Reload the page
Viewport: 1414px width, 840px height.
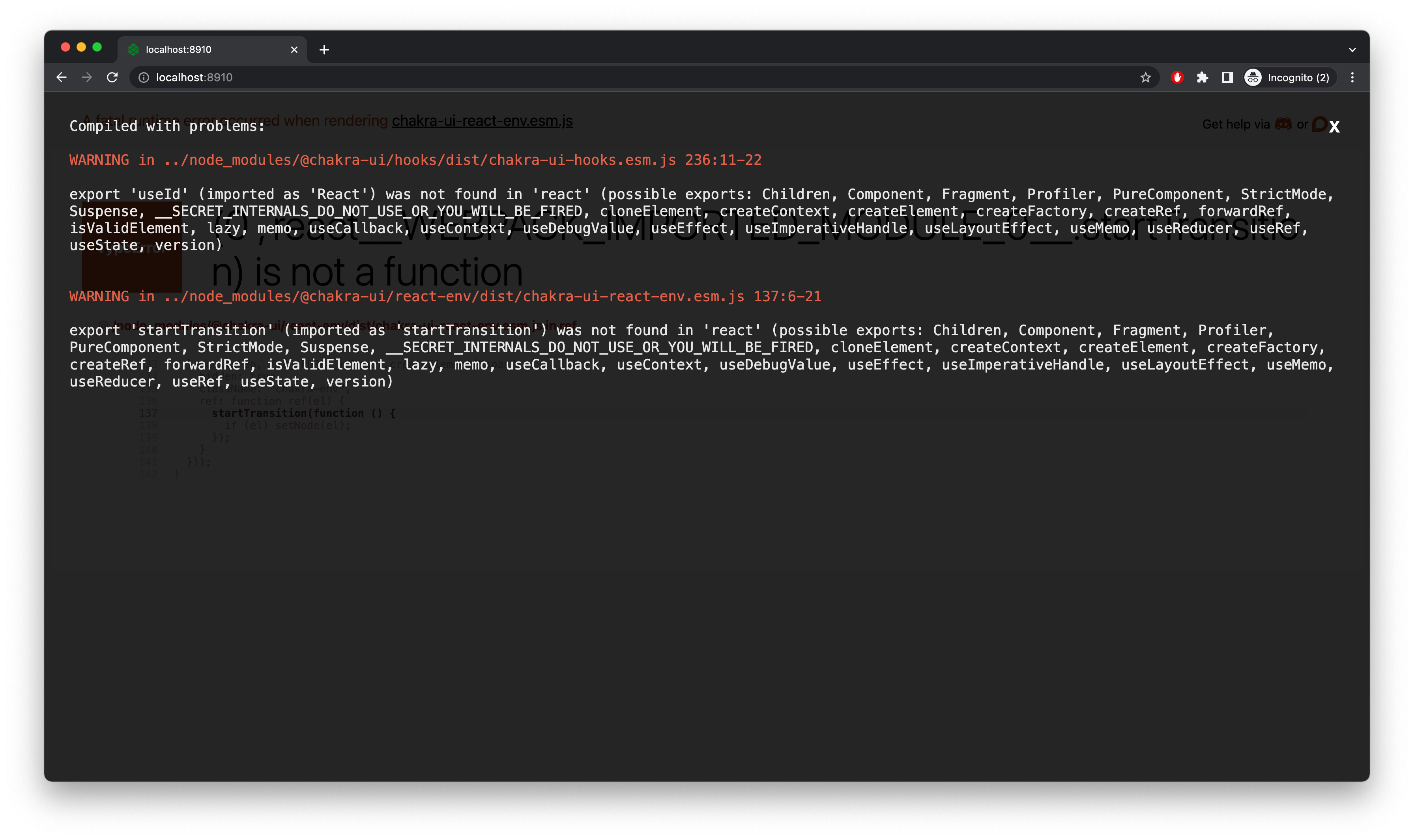point(112,78)
